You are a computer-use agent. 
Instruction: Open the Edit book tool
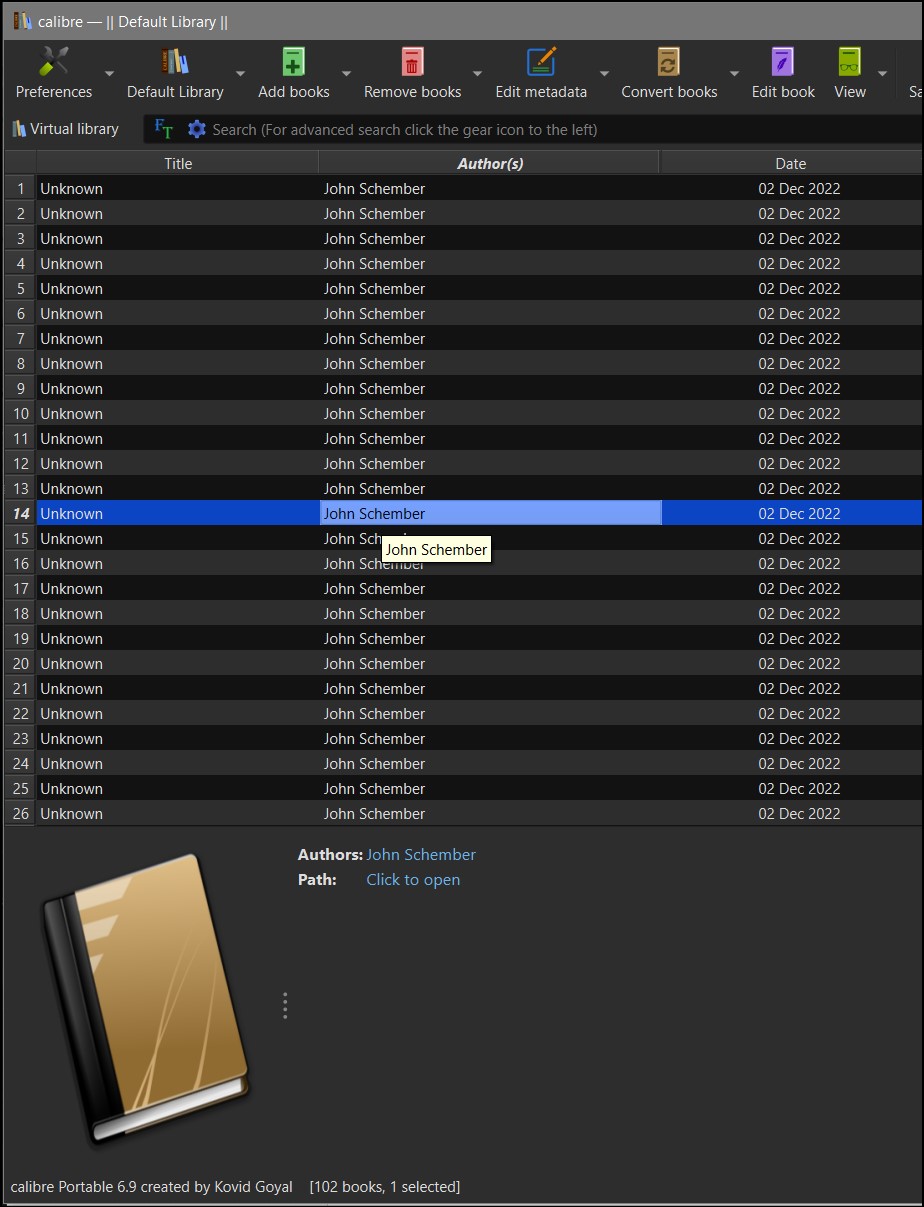[783, 73]
